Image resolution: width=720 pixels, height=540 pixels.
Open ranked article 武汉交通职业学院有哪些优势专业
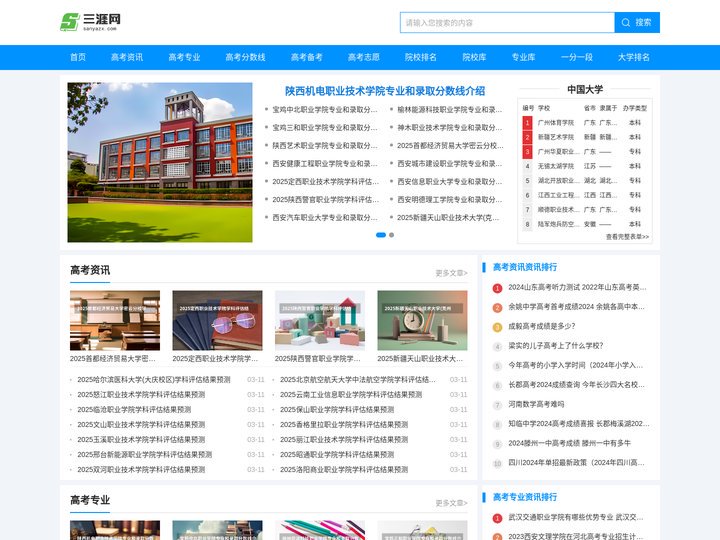tap(575, 518)
